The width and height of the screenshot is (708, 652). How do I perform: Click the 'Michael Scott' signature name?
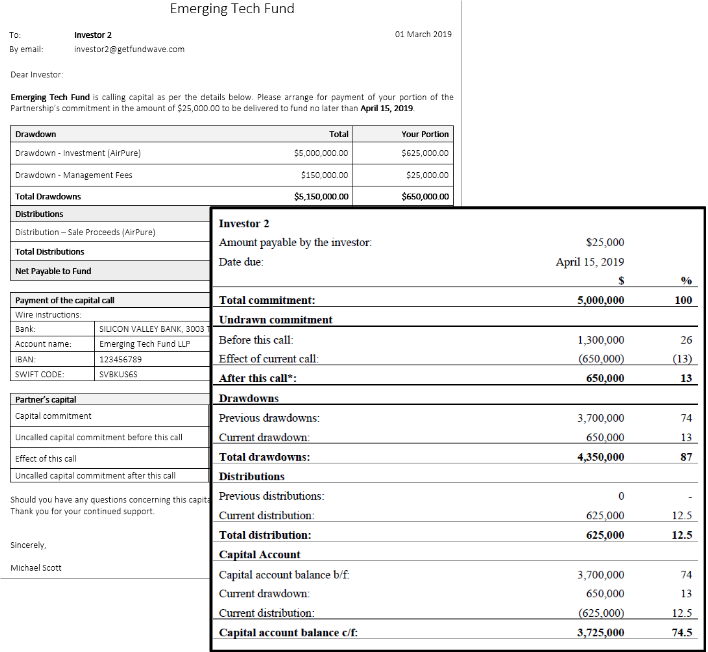36,568
